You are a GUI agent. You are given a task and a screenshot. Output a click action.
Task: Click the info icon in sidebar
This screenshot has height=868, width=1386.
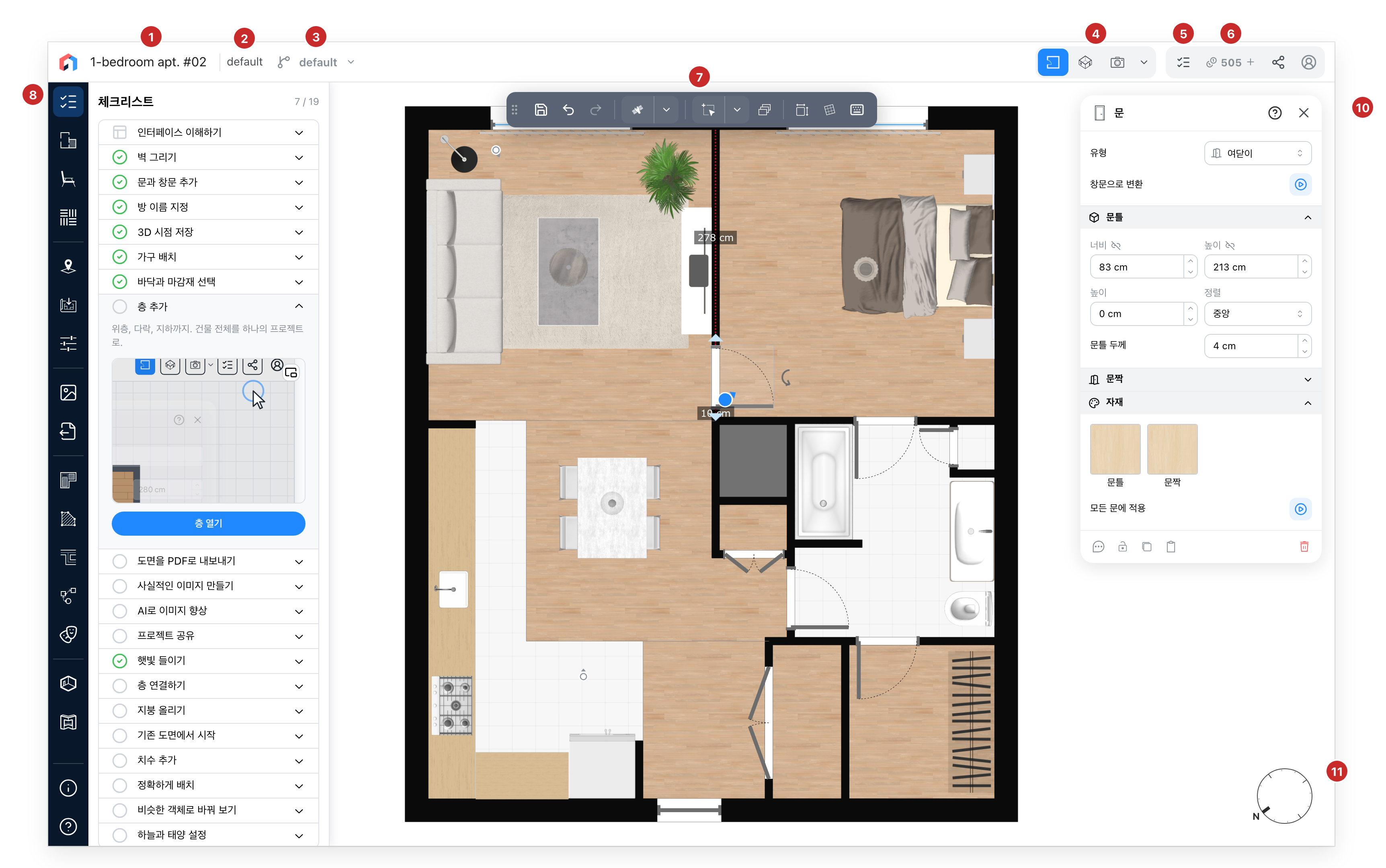pyautogui.click(x=68, y=788)
